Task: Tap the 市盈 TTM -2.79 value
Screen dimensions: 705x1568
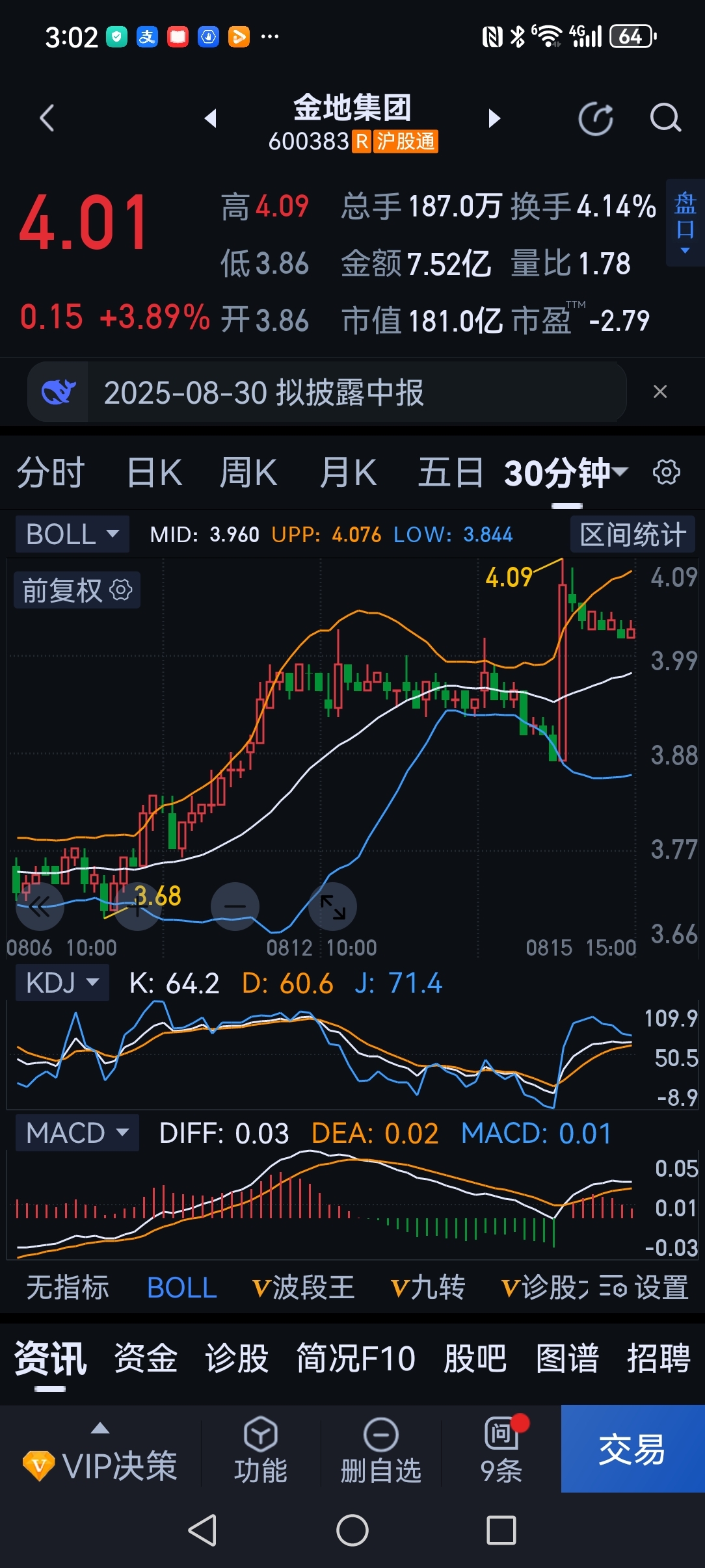Action: 580,320
